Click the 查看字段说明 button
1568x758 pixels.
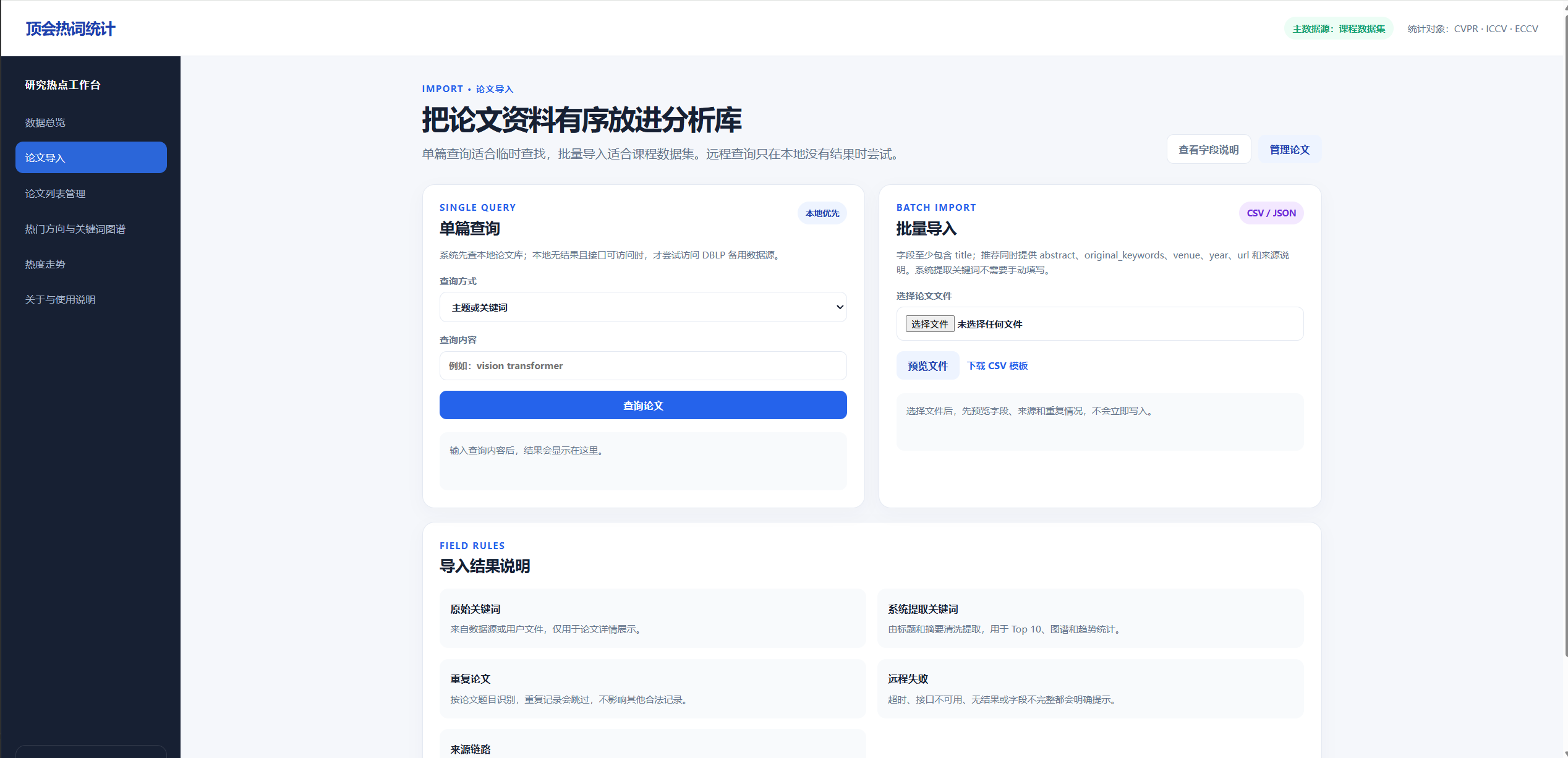(1209, 150)
